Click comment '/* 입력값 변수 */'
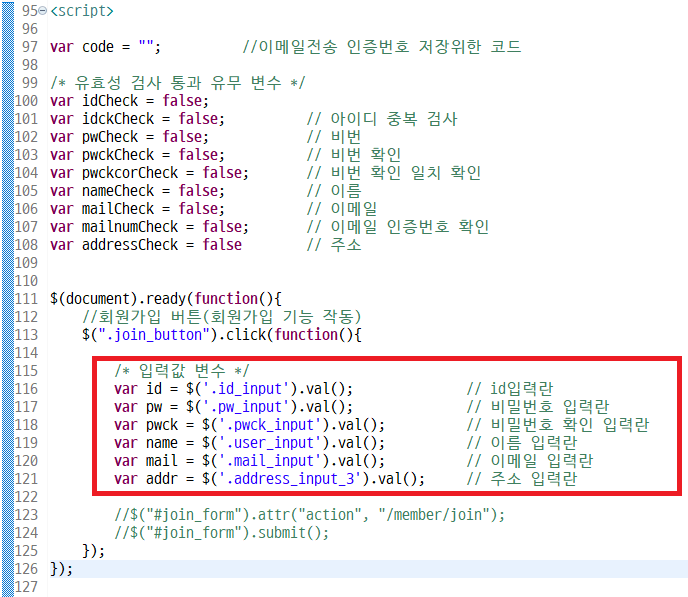Screen dimensions: 688x597 click(182, 370)
